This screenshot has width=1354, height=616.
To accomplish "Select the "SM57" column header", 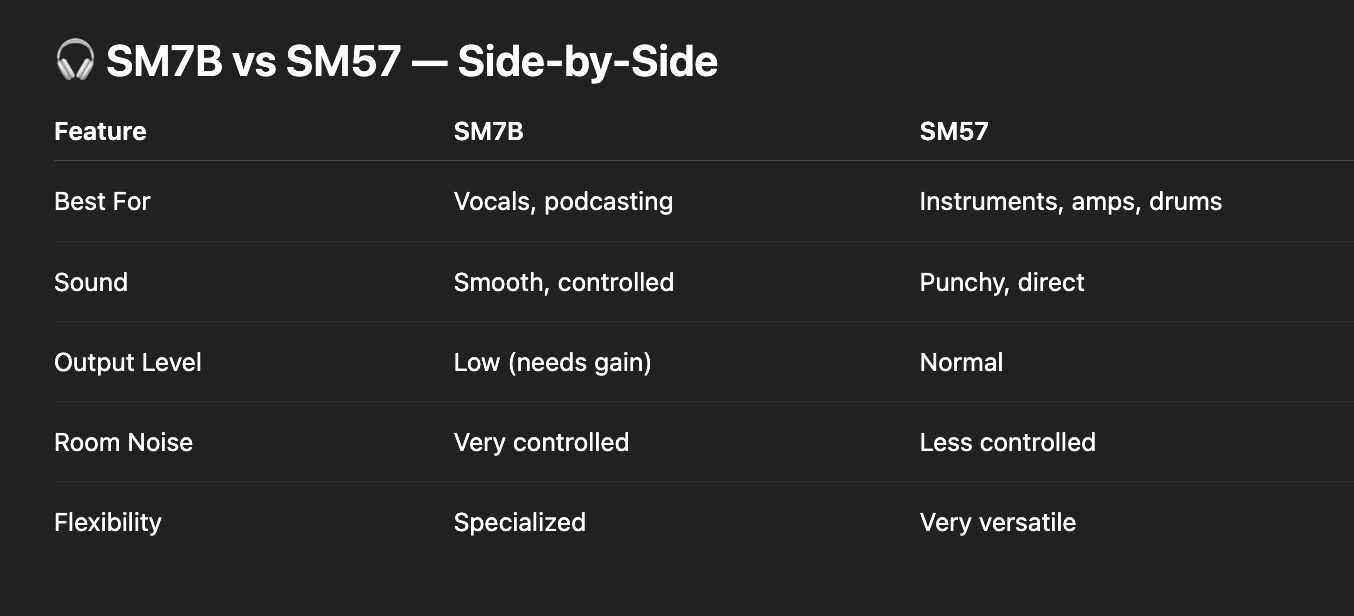I will pos(953,131).
